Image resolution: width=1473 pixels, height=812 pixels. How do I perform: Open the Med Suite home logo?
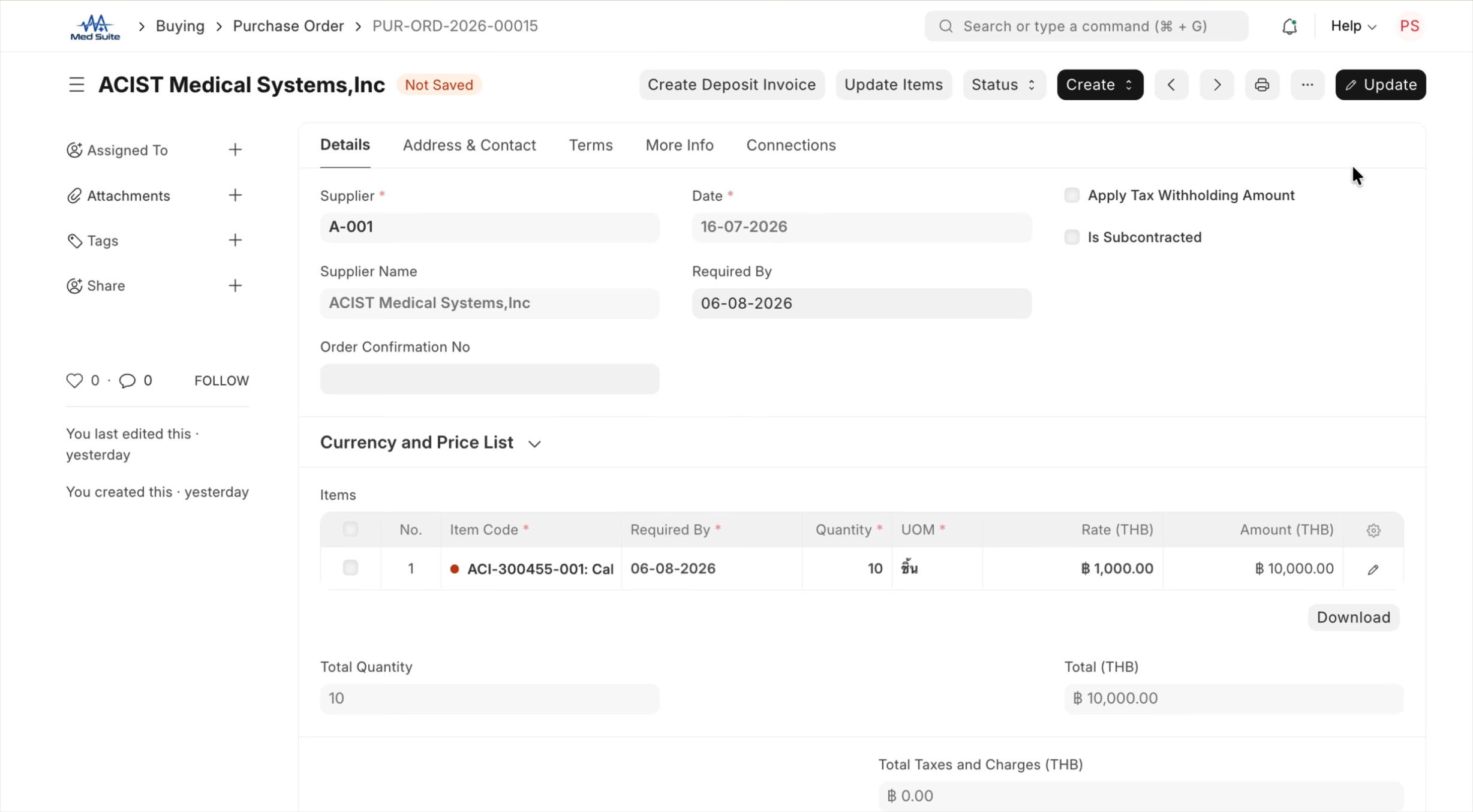[x=95, y=26]
